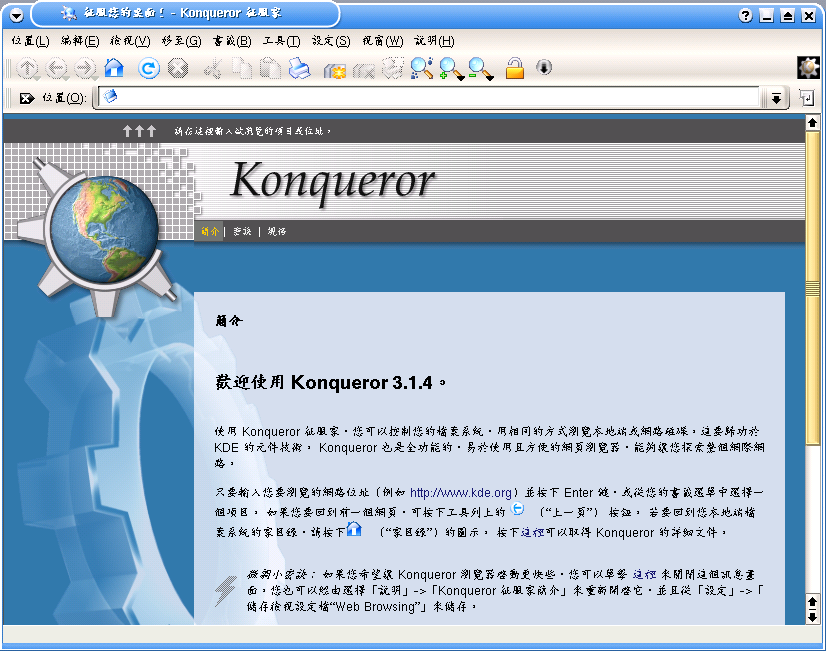Clear the location bar with the X button
The height and width of the screenshot is (651, 826).
[27, 98]
